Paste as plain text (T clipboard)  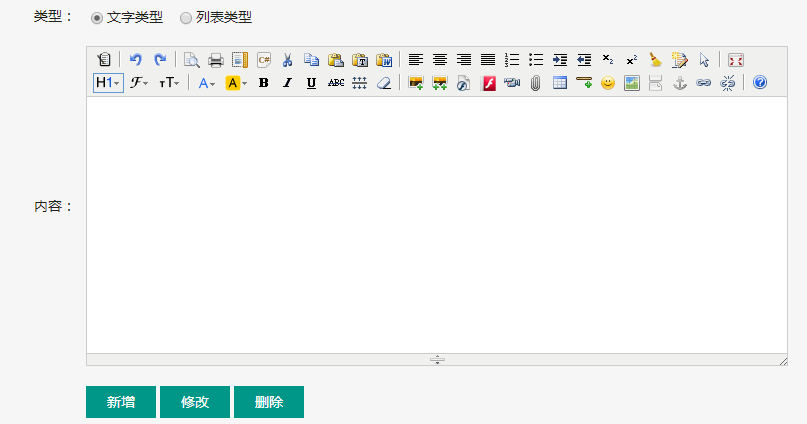pos(360,60)
